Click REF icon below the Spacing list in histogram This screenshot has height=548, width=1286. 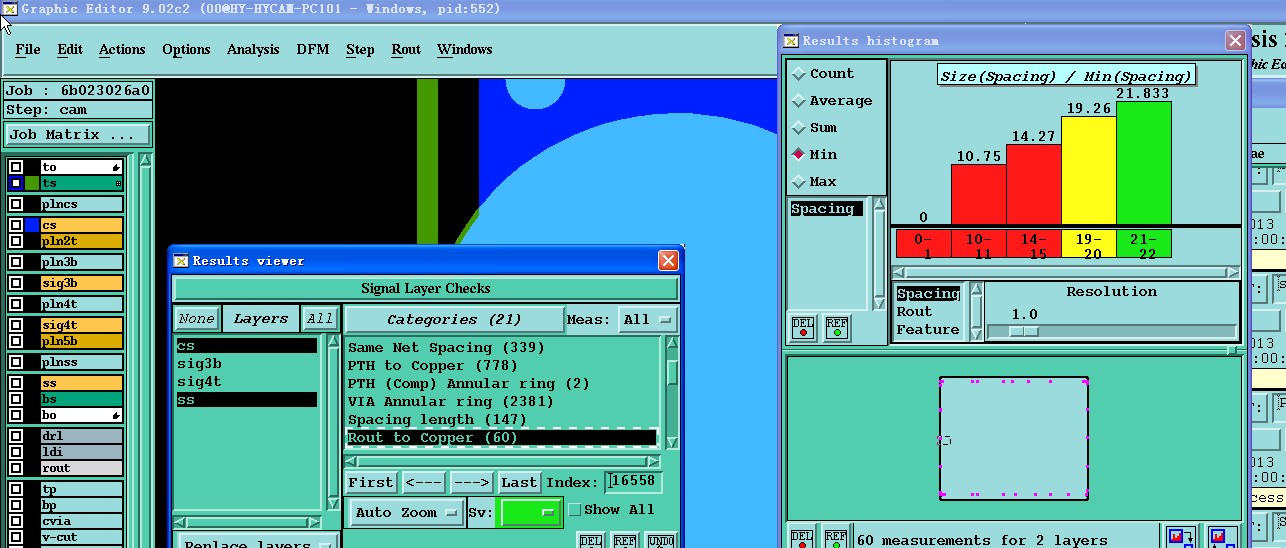(x=836, y=327)
